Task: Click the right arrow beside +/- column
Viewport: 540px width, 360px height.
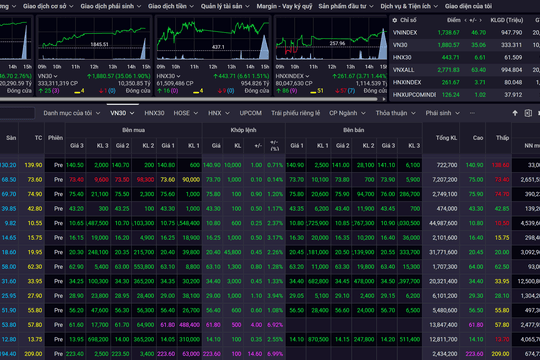Action: coord(480,20)
